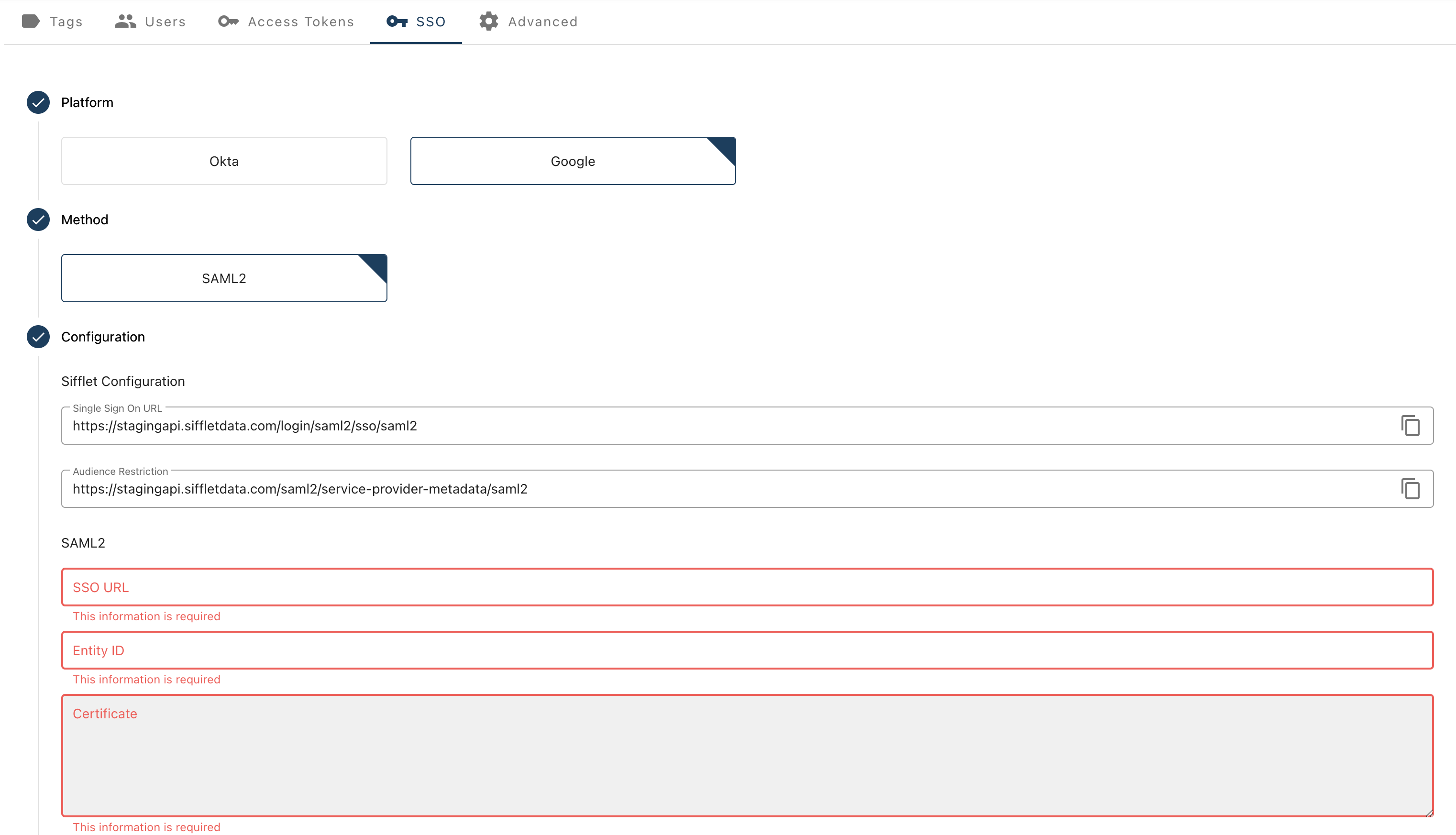Copy the Single Sign On URL
Screen dimensions: 1456x835
[1410, 426]
